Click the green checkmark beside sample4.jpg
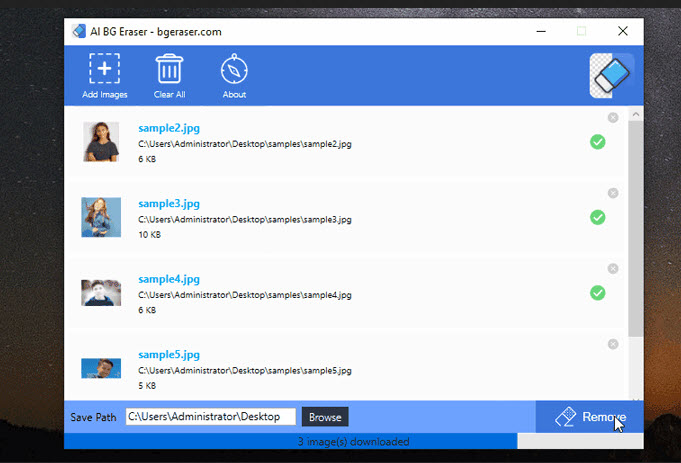Screen dimensions: 681x463 598,293
